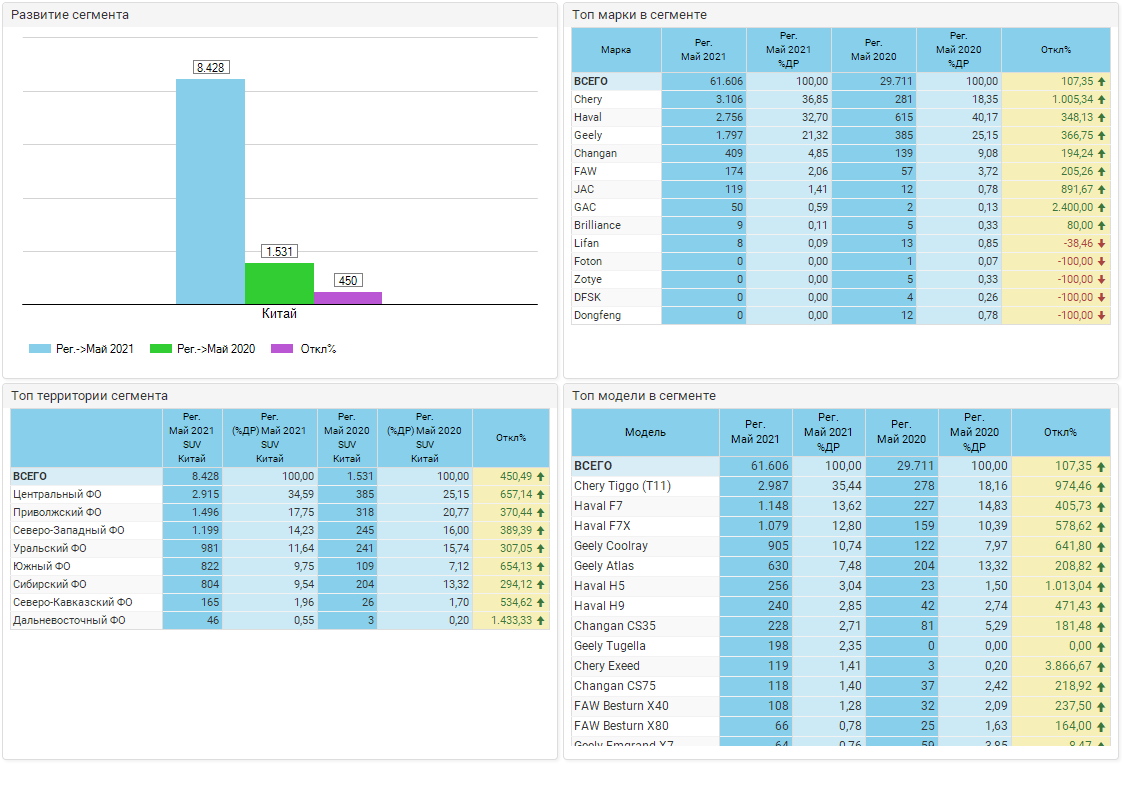Open the Geely Coolray model row
Image resolution: width=1122 pixels, height=793 pixels.
(x=611, y=546)
